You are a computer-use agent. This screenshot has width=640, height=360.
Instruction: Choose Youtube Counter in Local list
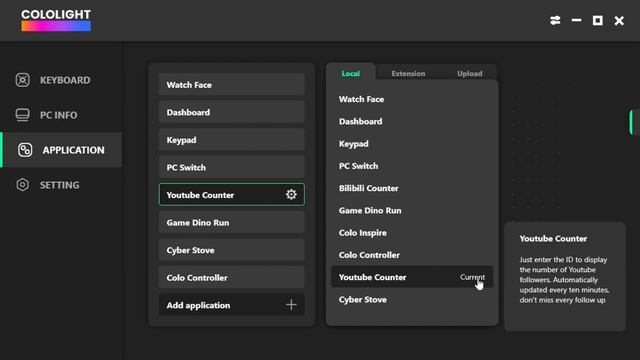tap(412, 277)
